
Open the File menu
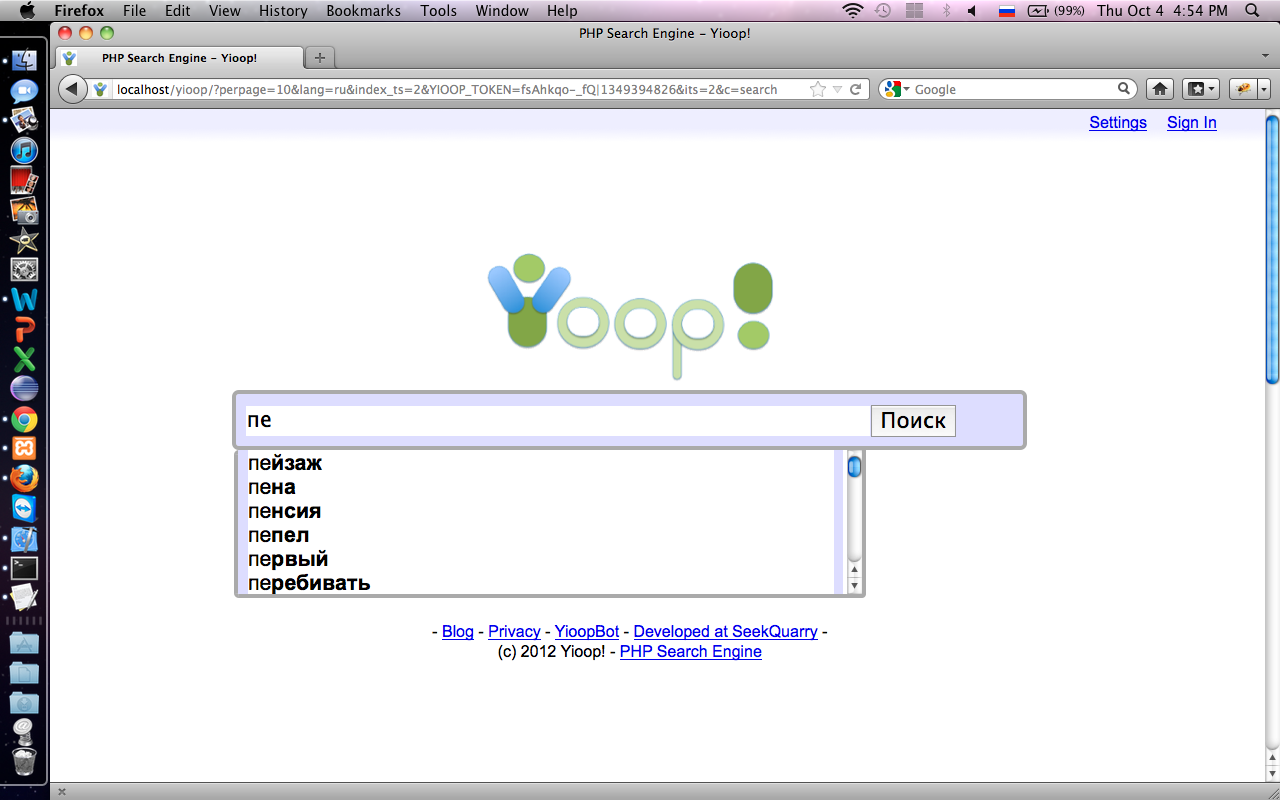134,11
